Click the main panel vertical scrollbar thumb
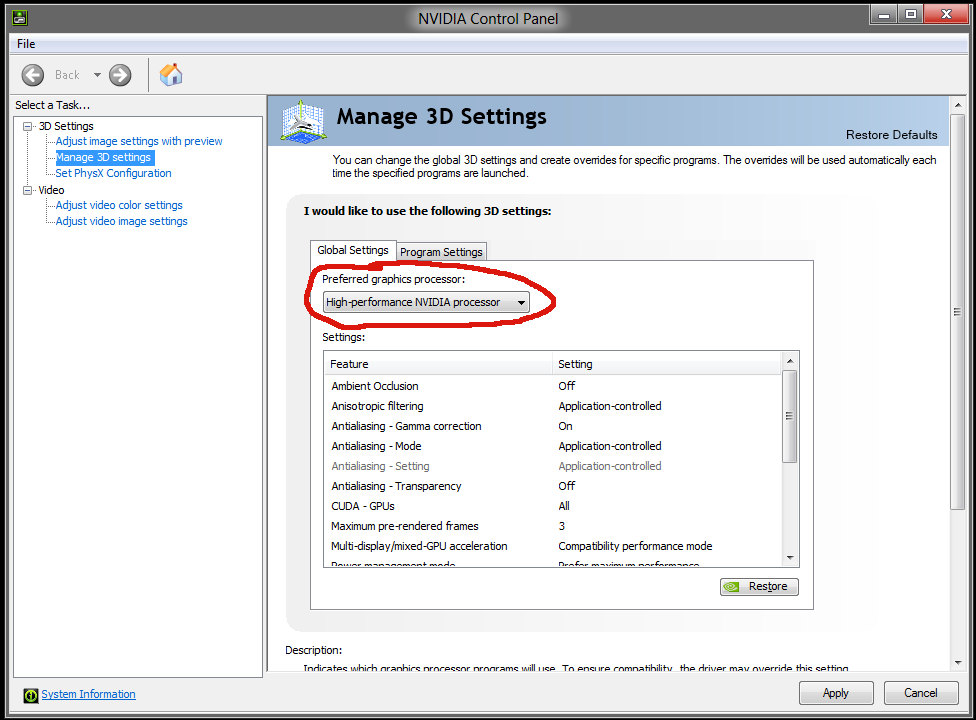Screen dimensions: 976x720 pos(958,311)
